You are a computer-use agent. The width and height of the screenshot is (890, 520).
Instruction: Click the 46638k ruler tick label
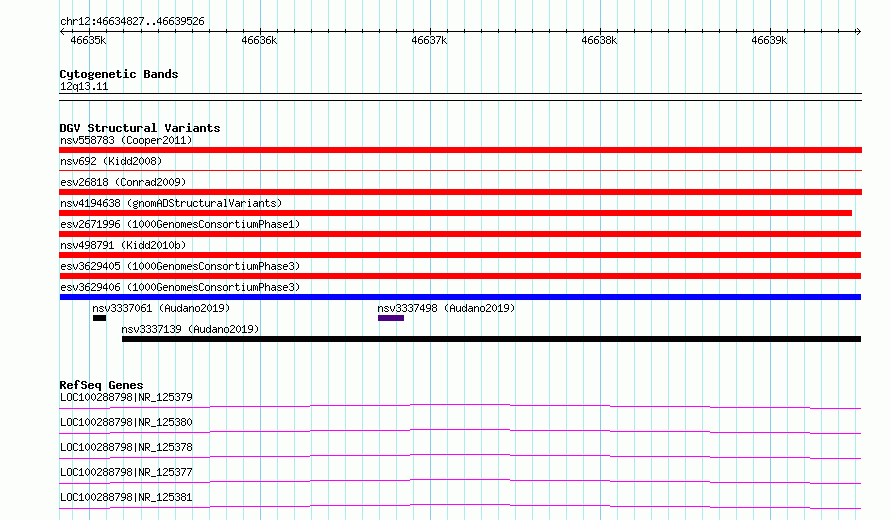[599, 40]
